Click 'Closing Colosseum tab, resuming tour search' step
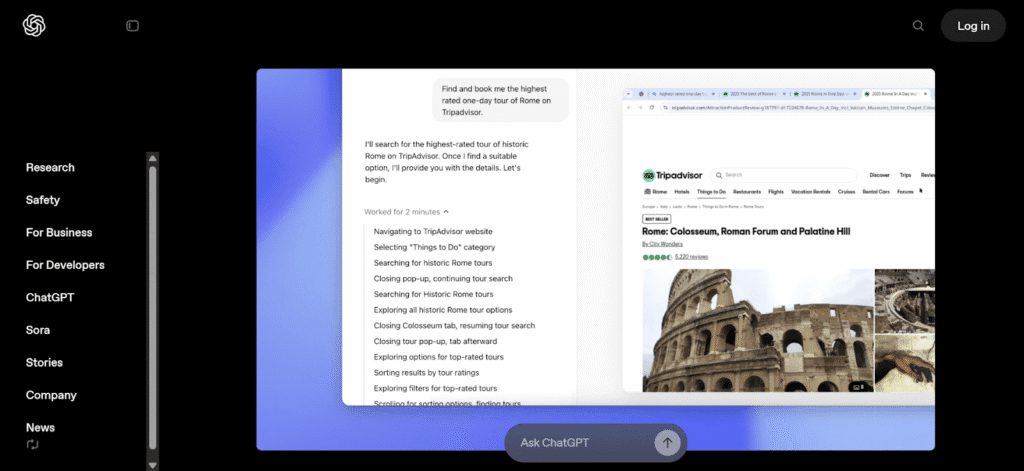Viewport: 1024px width, 471px height. [x=455, y=325]
